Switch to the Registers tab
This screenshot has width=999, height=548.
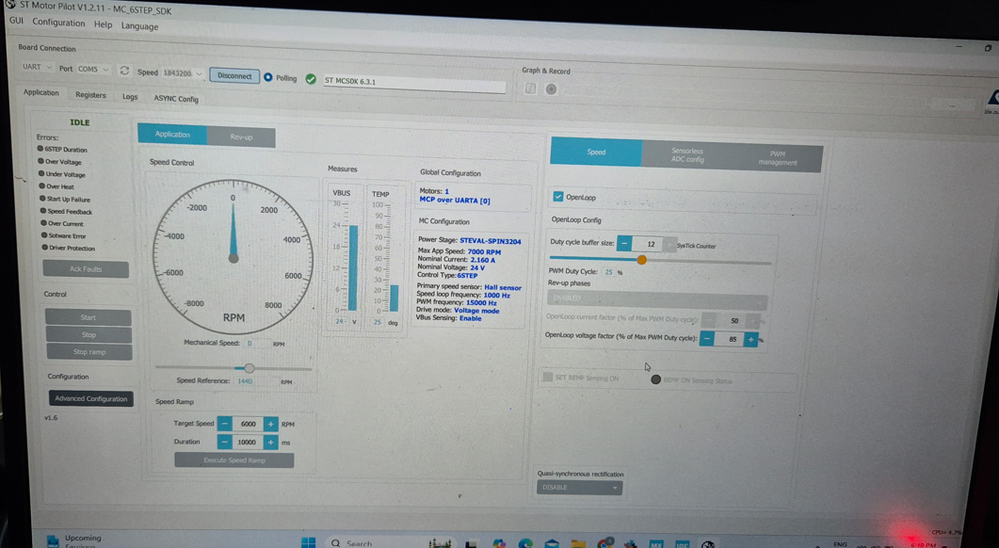click(90, 95)
